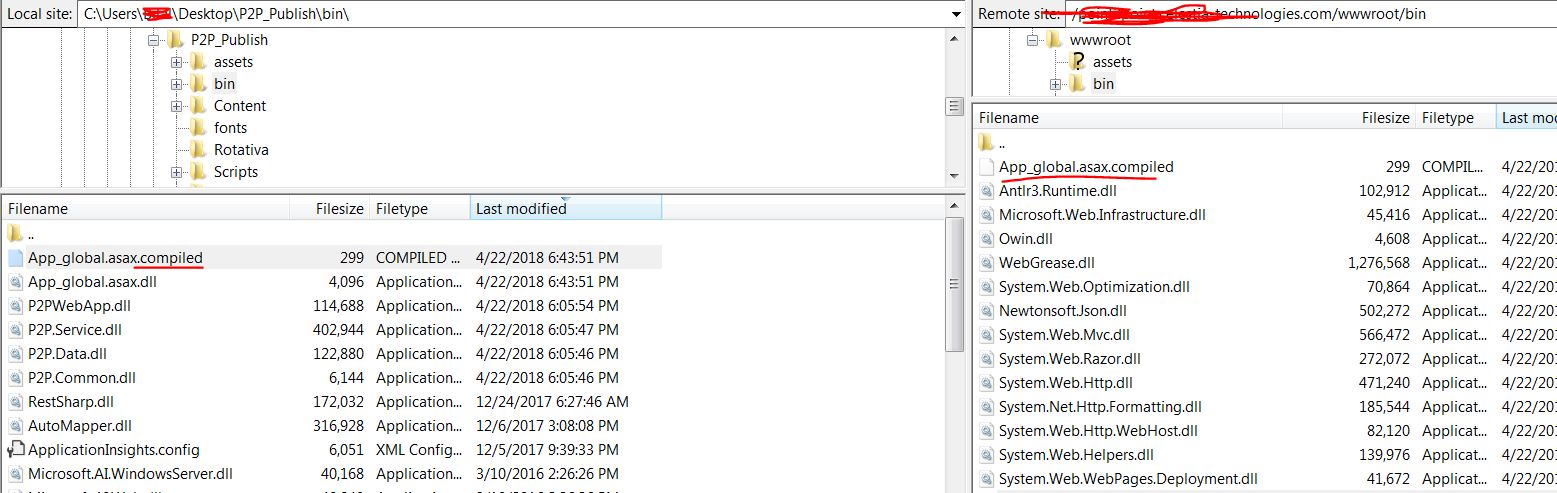The height and width of the screenshot is (493, 1557).
Task: Select remote assets folder with question mark
Action: [x=1112, y=62]
